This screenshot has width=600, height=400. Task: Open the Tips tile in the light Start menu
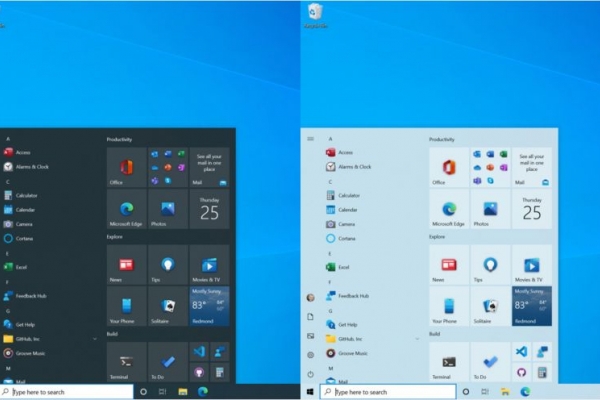pos(491,264)
